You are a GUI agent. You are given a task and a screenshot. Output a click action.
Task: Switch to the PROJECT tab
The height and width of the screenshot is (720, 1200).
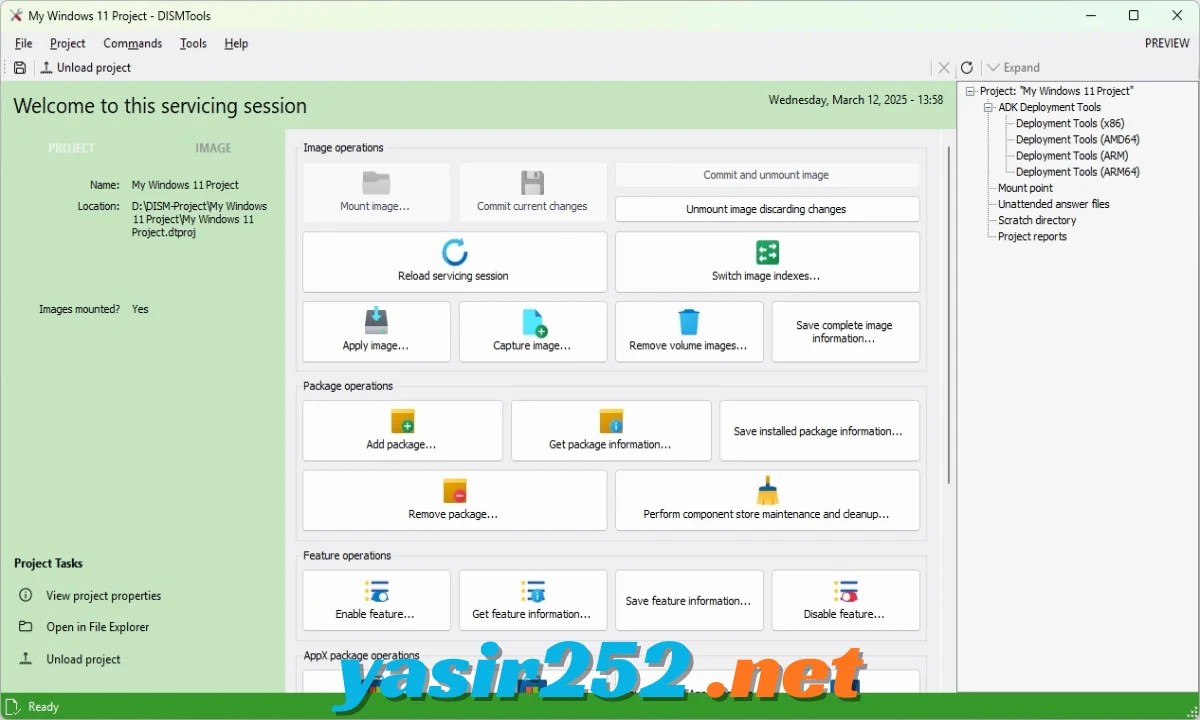pyautogui.click(x=72, y=148)
